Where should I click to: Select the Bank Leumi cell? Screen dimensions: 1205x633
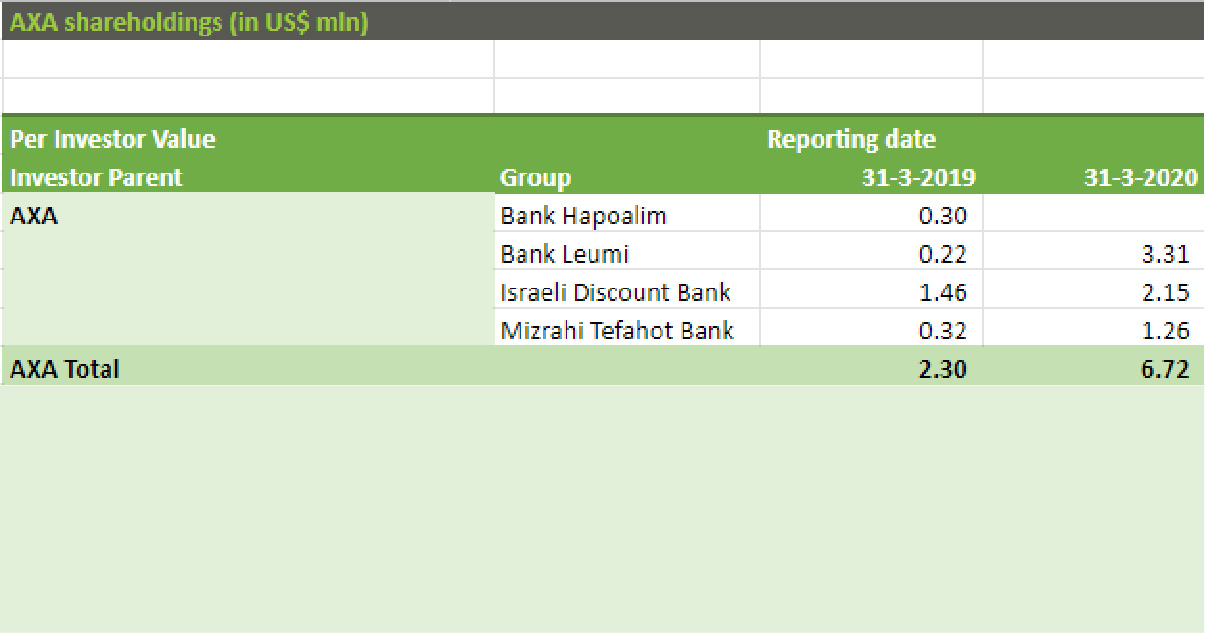tap(627, 253)
